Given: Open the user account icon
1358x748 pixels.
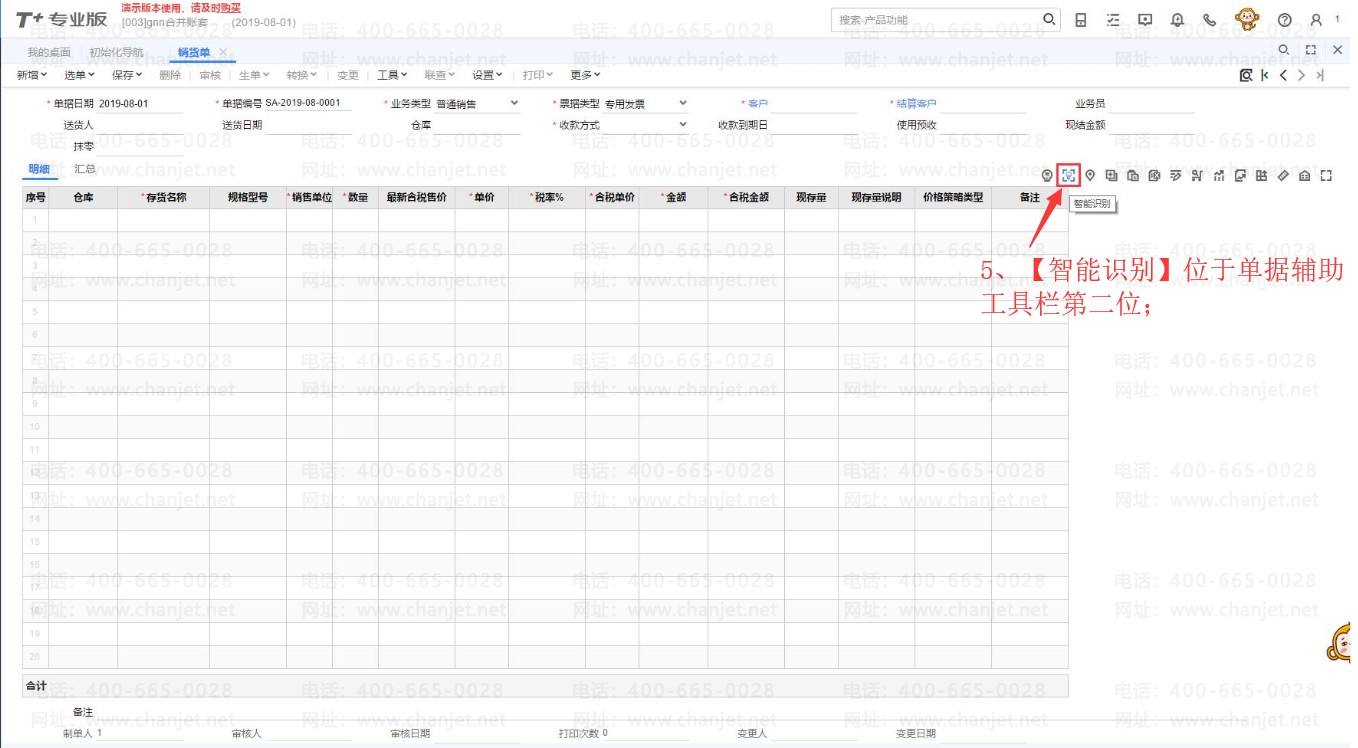Looking at the screenshot, I should [1316, 20].
